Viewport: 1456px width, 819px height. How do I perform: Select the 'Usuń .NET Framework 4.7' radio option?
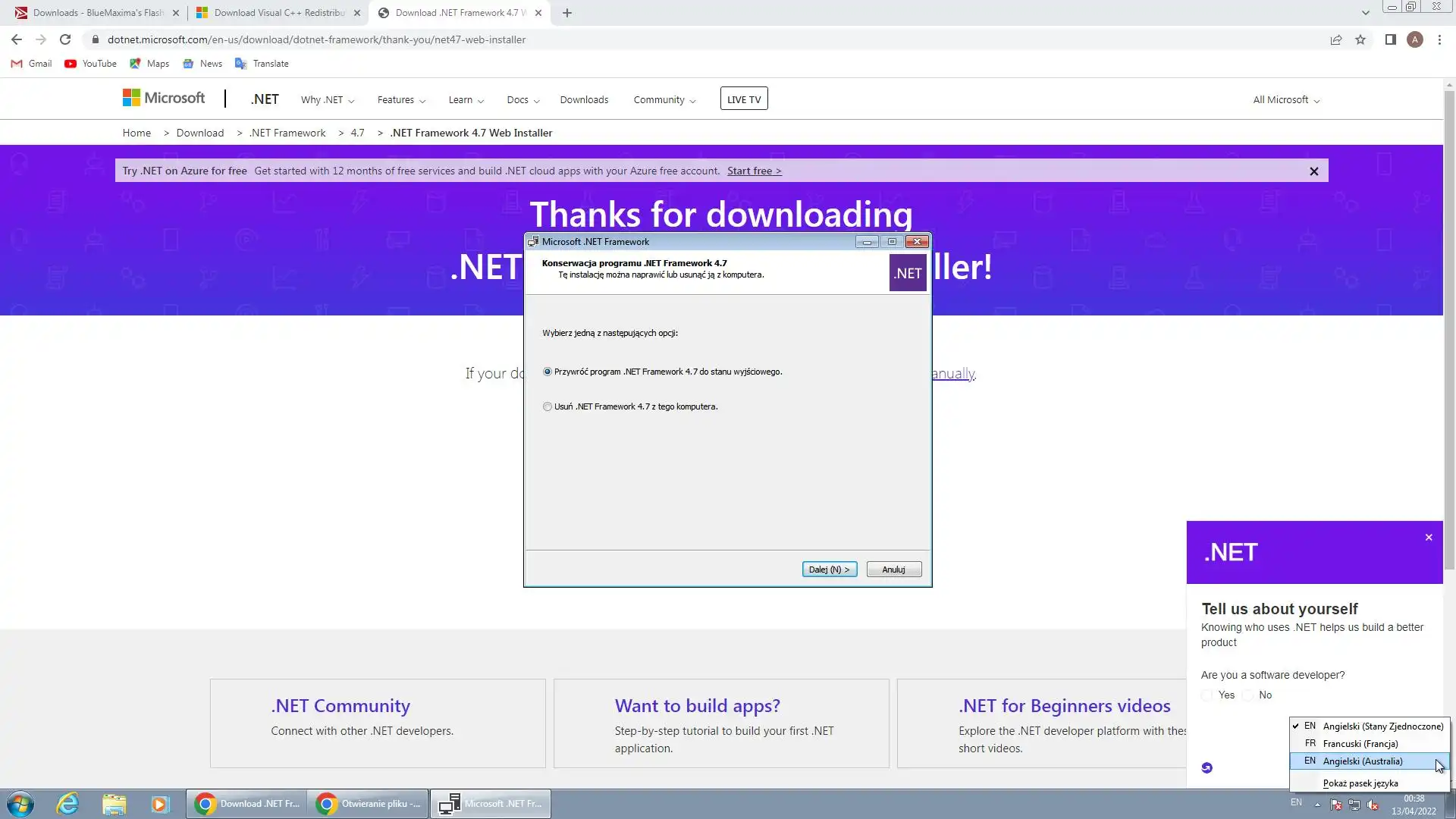click(x=548, y=406)
